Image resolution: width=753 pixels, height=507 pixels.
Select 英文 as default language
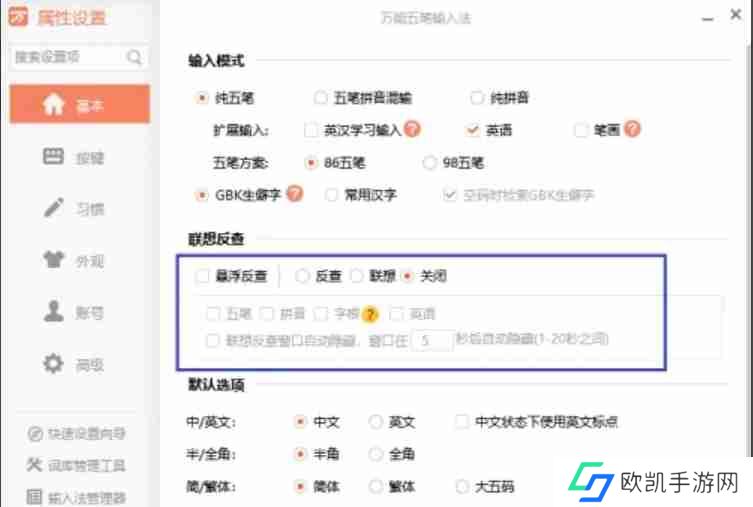pos(375,422)
